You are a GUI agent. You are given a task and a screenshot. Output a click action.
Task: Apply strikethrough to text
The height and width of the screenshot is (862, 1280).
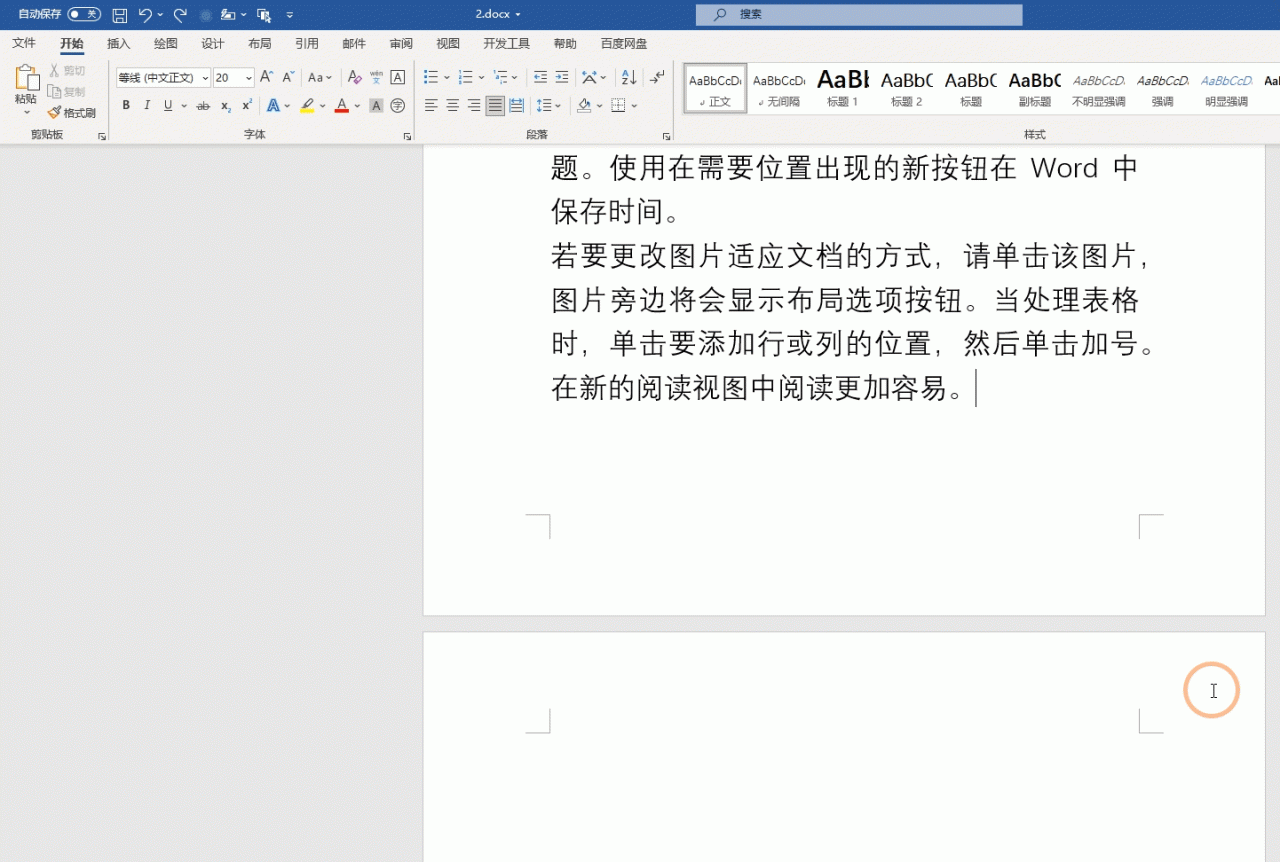pyautogui.click(x=204, y=105)
